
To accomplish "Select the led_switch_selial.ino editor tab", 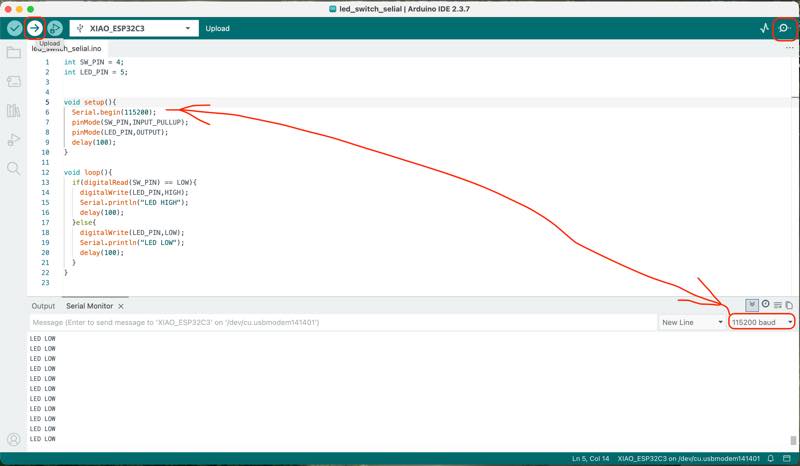I will point(66,48).
